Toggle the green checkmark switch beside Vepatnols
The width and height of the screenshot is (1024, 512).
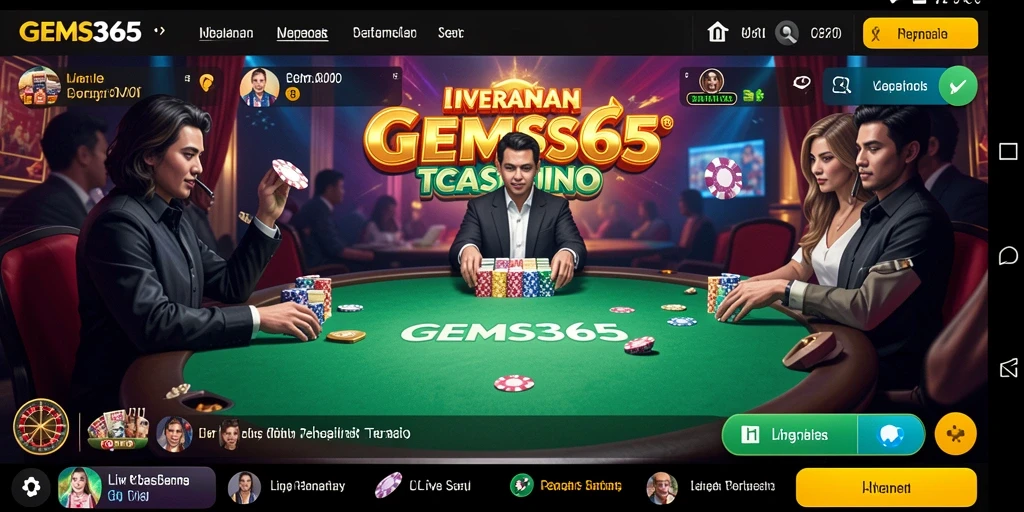coord(958,86)
